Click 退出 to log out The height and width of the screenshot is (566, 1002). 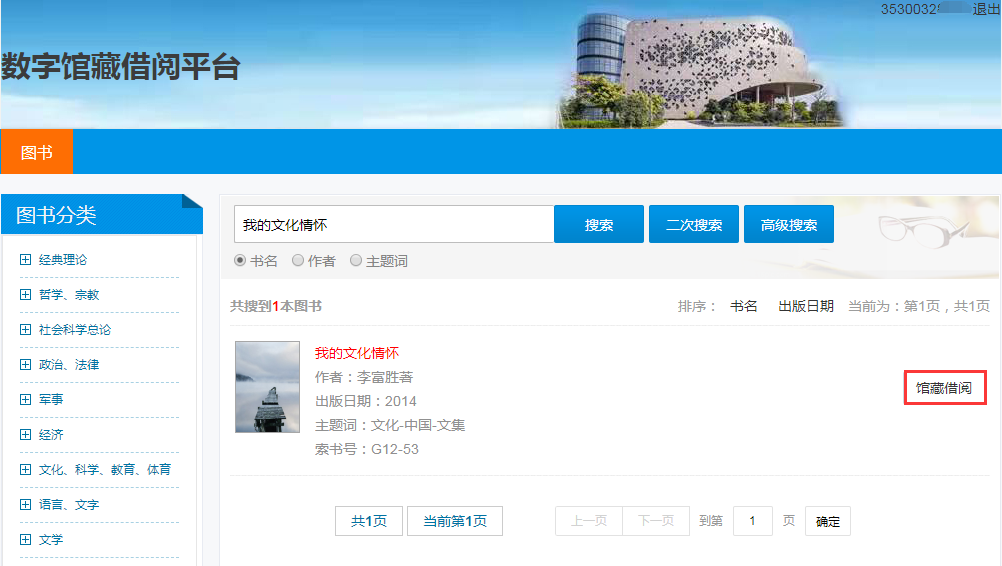(x=986, y=9)
